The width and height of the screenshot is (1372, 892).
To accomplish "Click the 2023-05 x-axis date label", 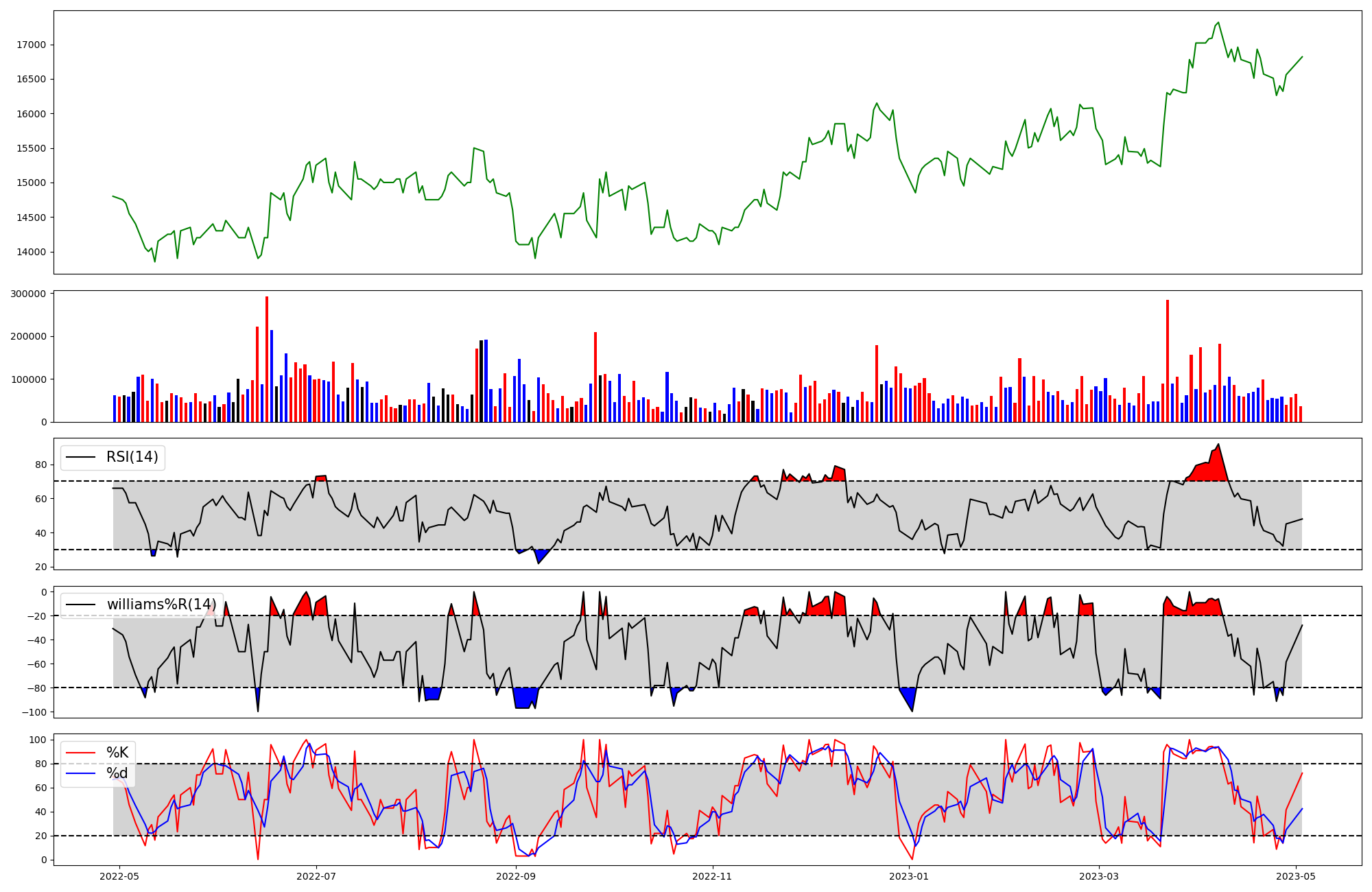I will [x=1295, y=876].
